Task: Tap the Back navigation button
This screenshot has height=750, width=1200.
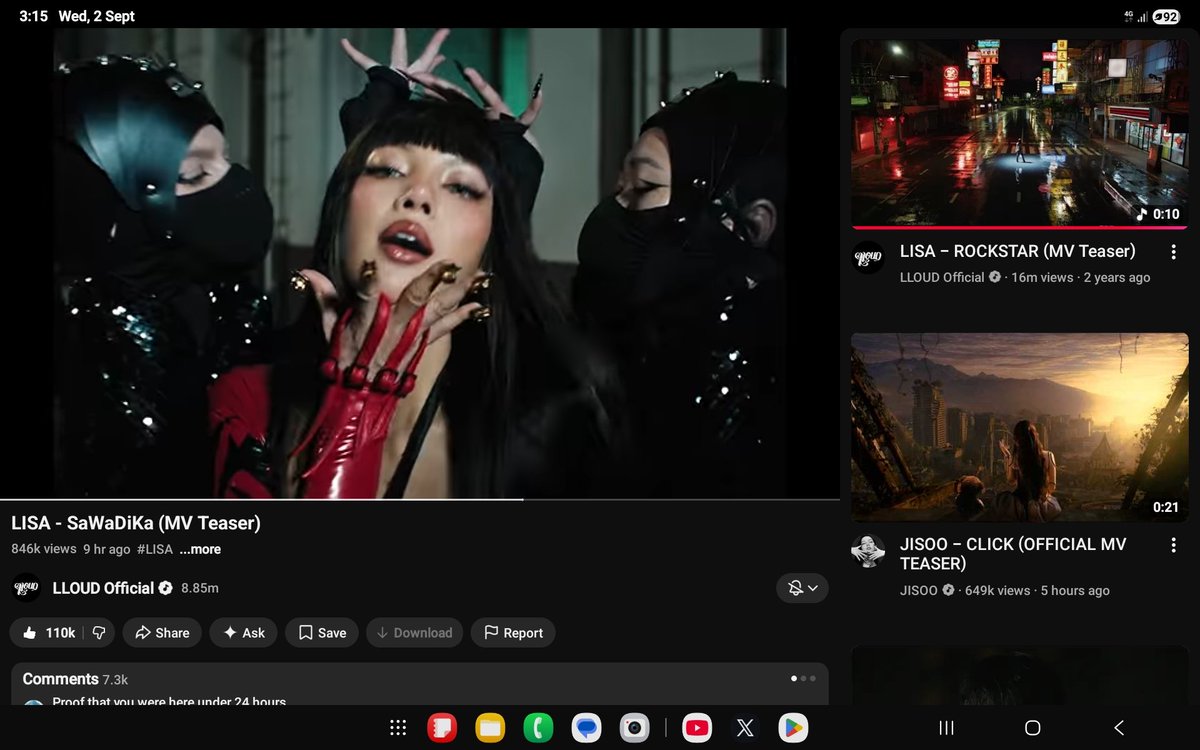Action: click(x=1119, y=728)
